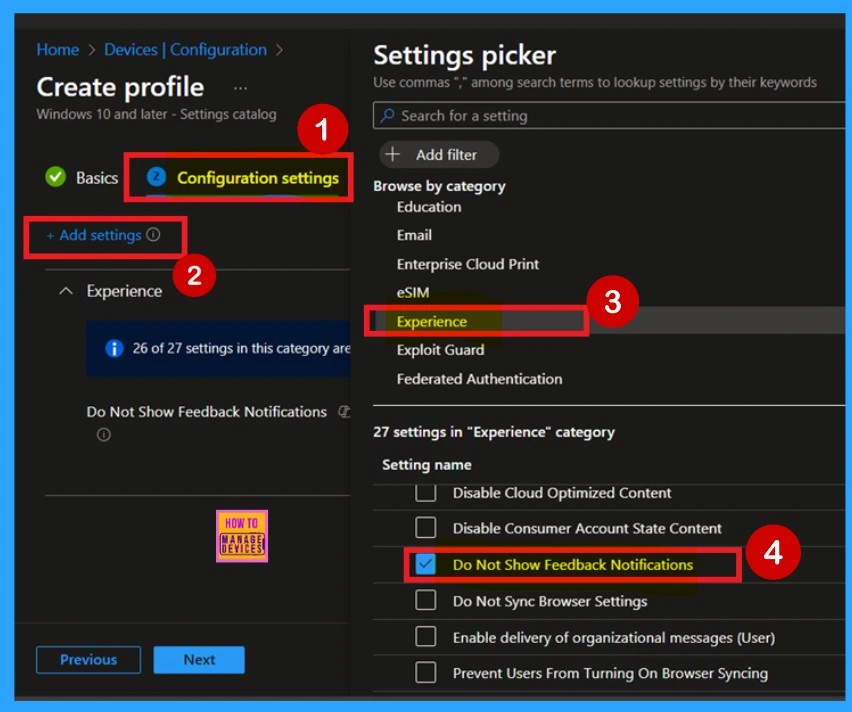Click the green checkmark icon beside Basics
The image size is (852, 712).
(x=55, y=177)
